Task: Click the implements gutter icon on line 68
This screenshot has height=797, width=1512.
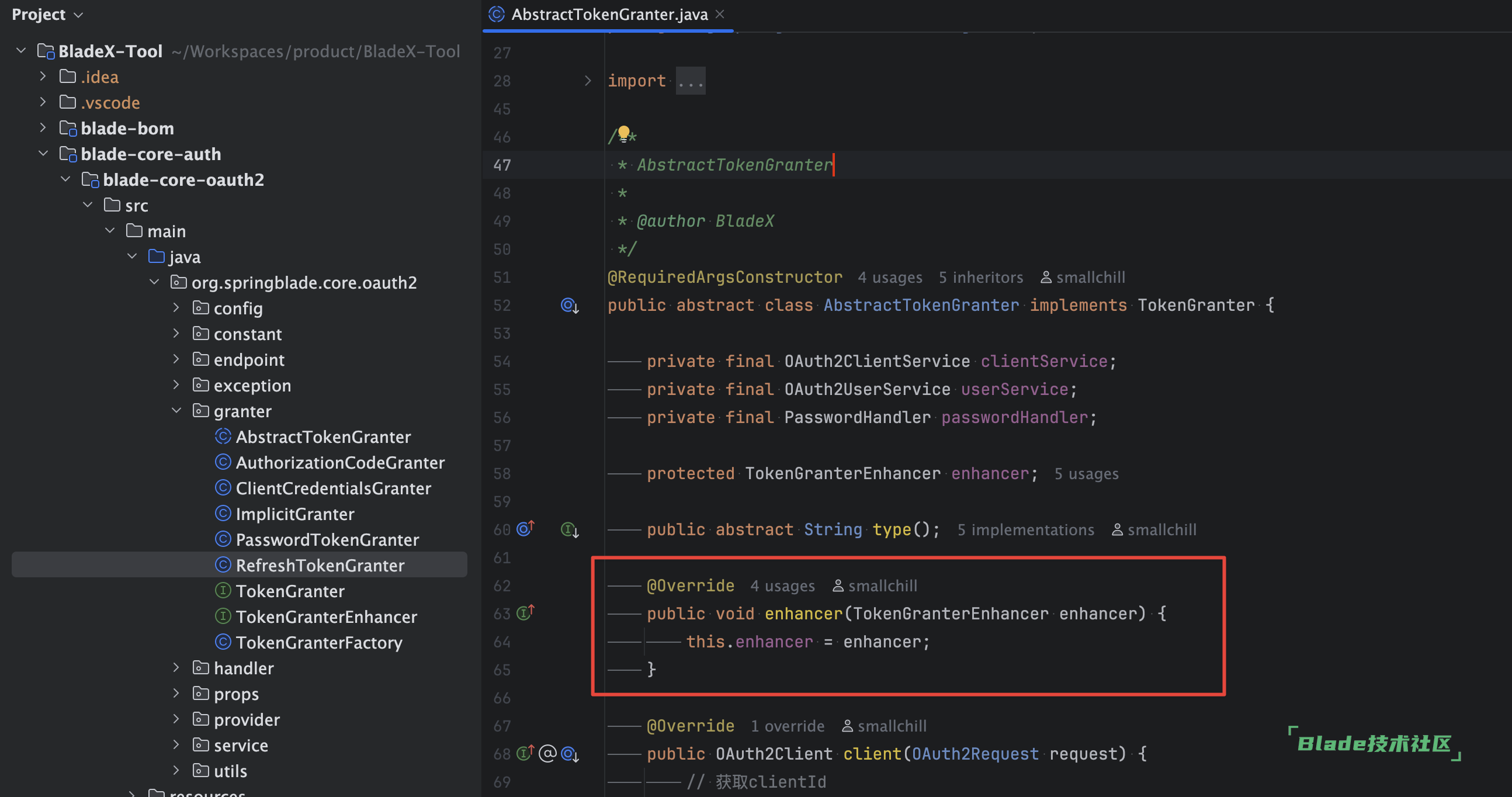Action: [525, 753]
